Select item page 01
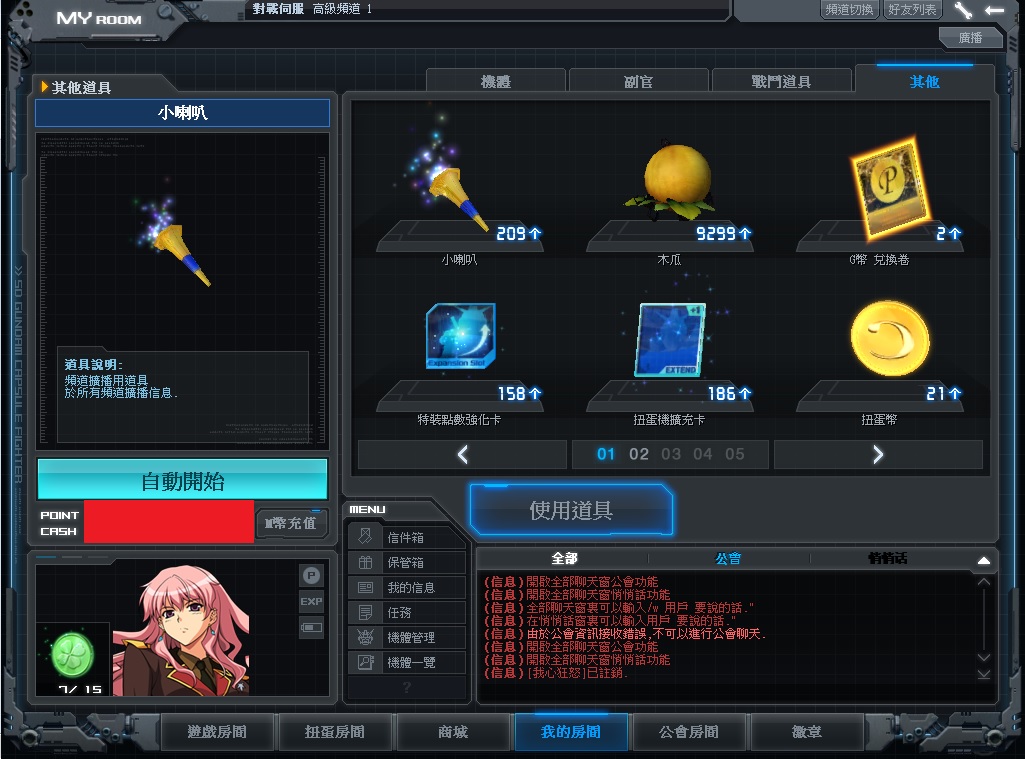 tap(606, 454)
